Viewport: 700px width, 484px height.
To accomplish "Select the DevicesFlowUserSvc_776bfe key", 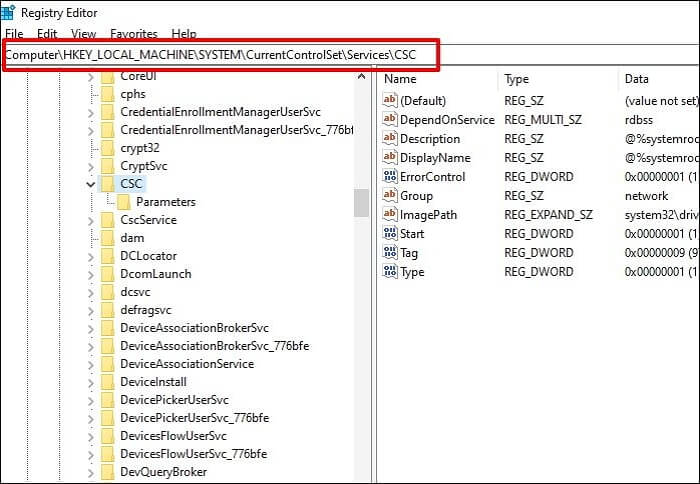I will [193, 454].
